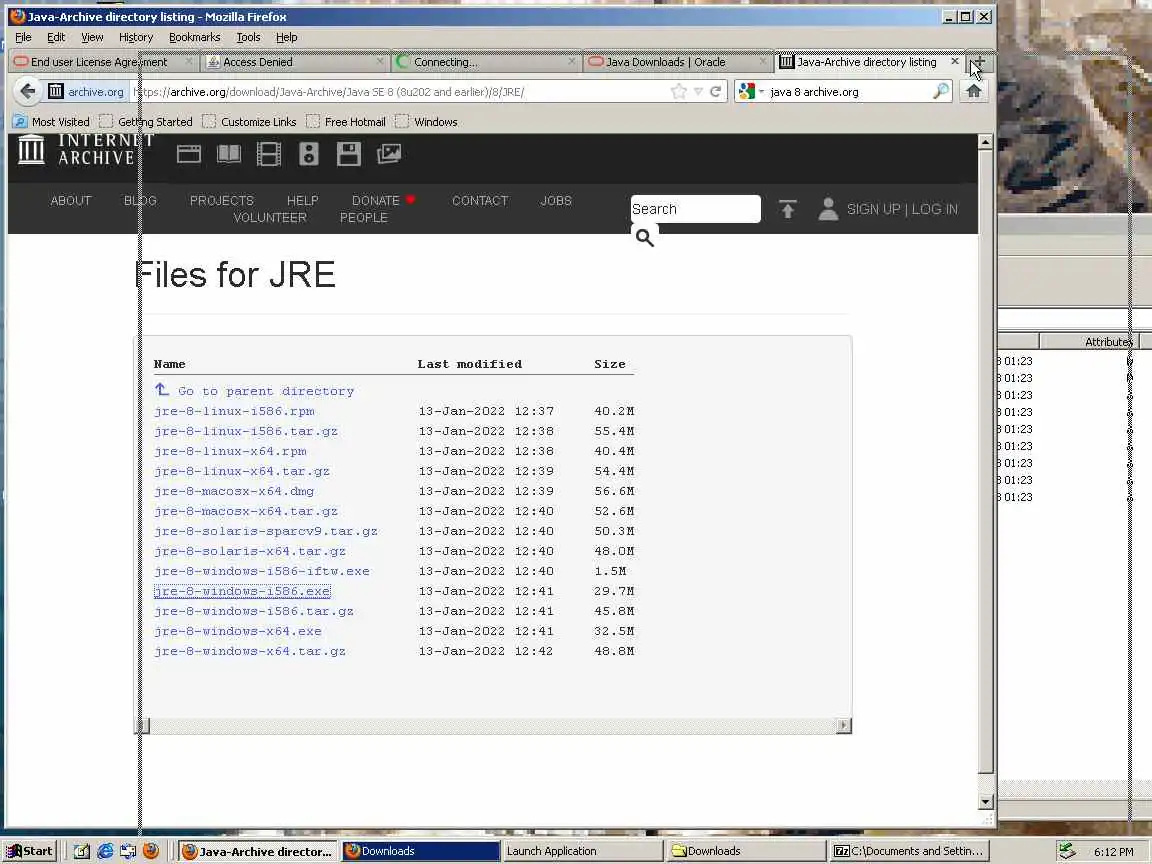Open the Web (Wayback) media icon
Viewport: 1152px width, 864px height.
pyautogui.click(x=189, y=154)
